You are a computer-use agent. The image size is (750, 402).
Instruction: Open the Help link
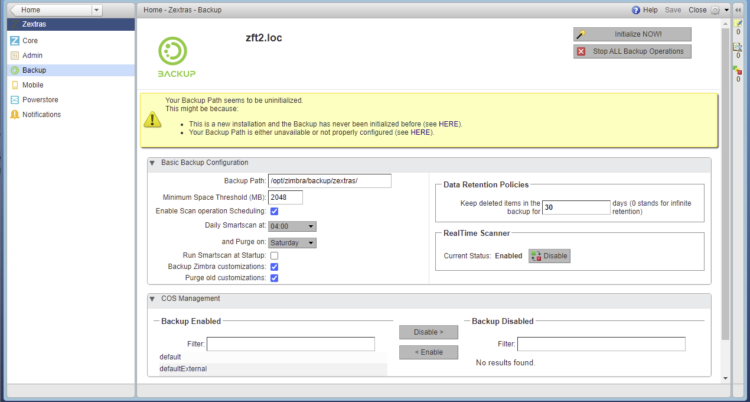[x=650, y=10]
